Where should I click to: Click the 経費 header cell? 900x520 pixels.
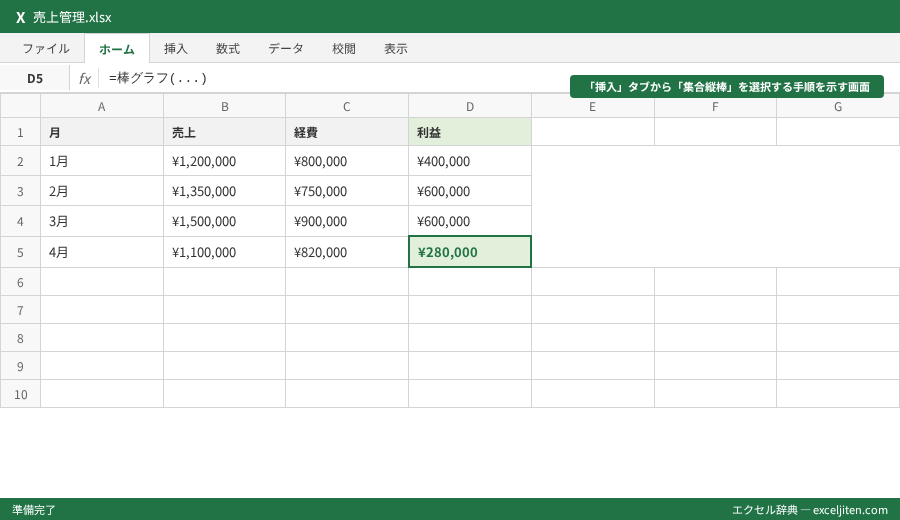(347, 132)
